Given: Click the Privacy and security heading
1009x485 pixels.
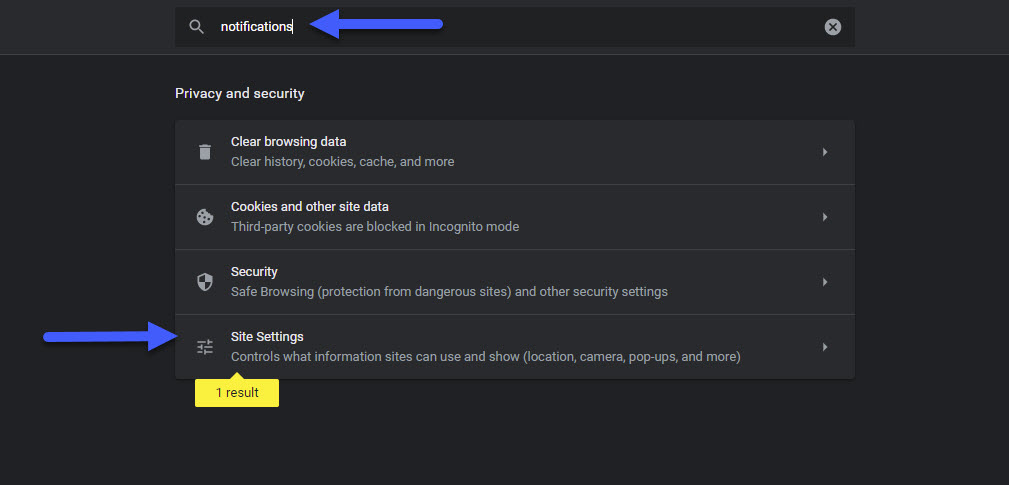Looking at the screenshot, I should (239, 94).
